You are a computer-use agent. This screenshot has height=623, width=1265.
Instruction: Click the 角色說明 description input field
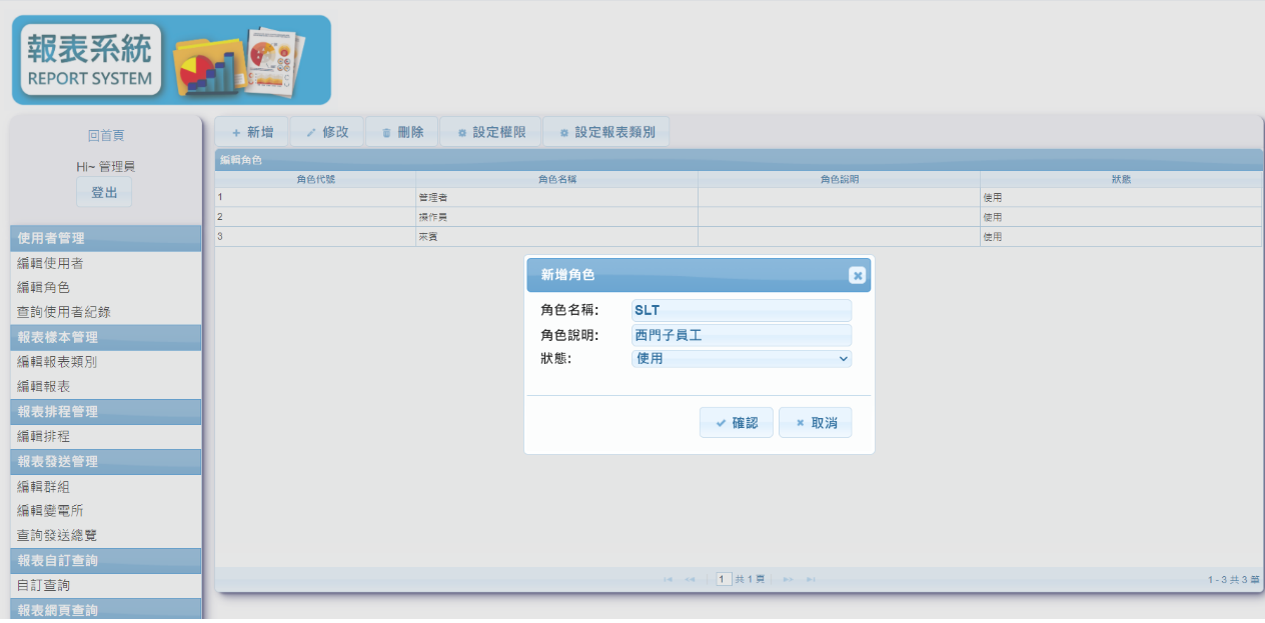point(741,335)
